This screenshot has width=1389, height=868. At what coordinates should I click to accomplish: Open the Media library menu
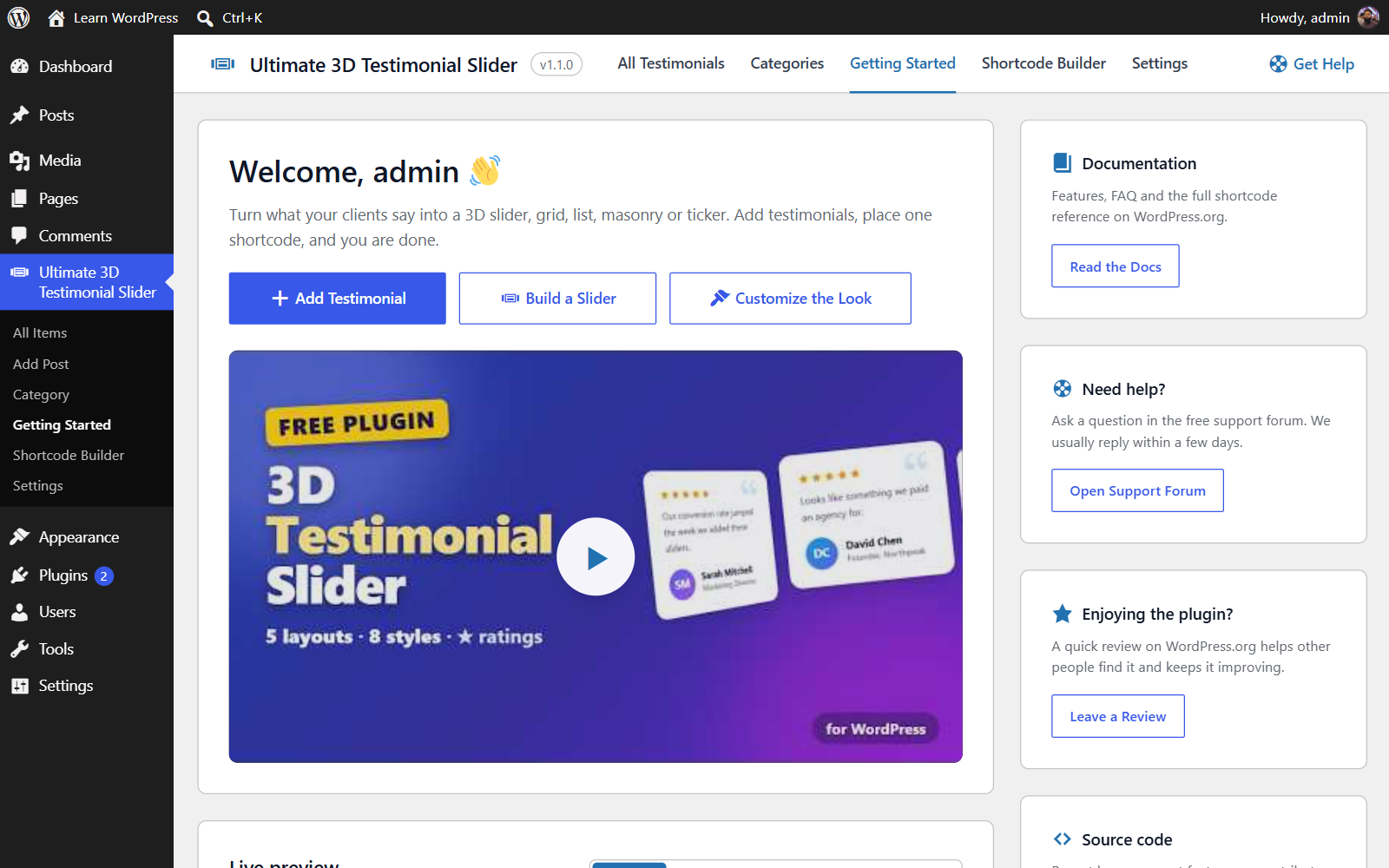87,161
